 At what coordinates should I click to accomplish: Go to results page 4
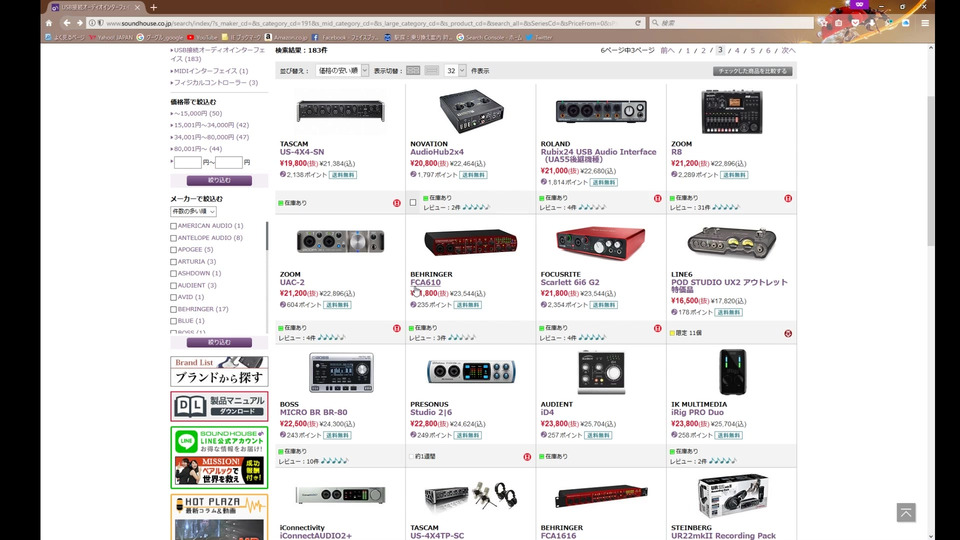[737, 51]
